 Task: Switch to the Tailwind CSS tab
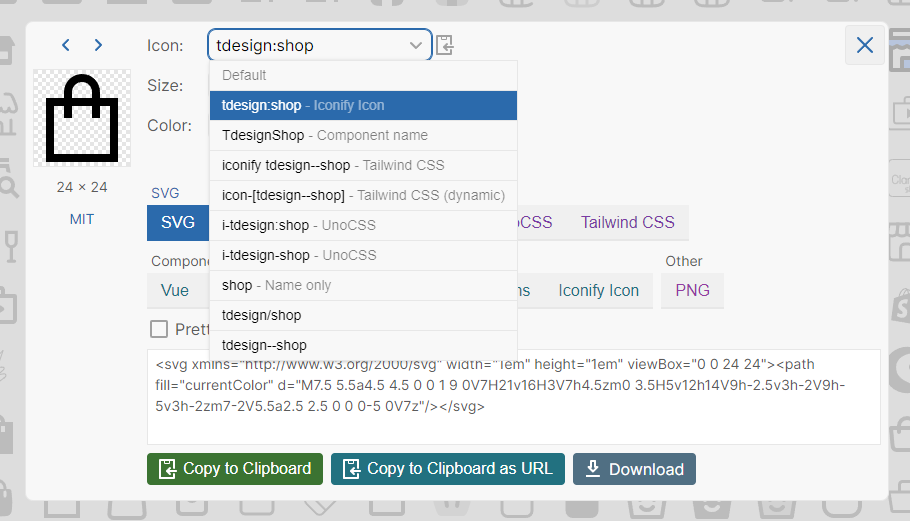pos(628,222)
